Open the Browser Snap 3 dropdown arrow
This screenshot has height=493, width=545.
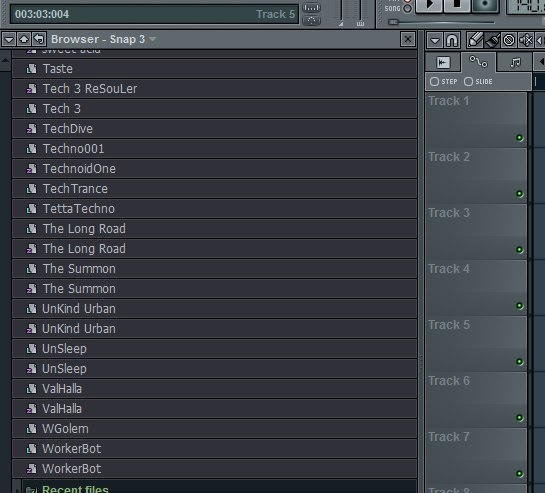pyautogui.click(x=152, y=39)
